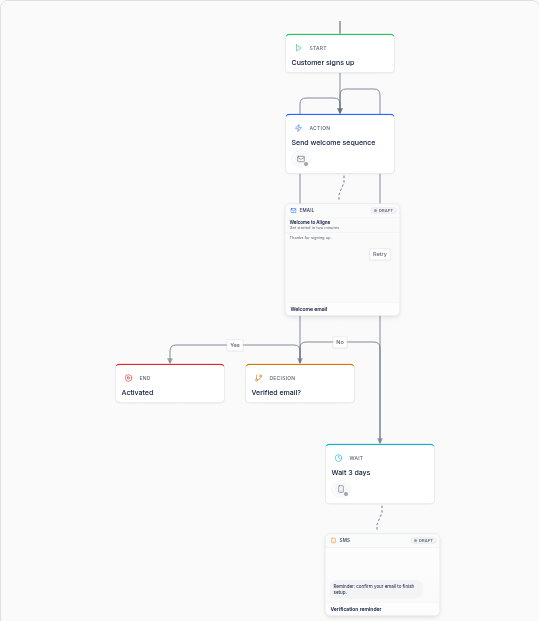Click the 'Verification reminder' card footer label
The image size is (539, 621).
coord(356,609)
